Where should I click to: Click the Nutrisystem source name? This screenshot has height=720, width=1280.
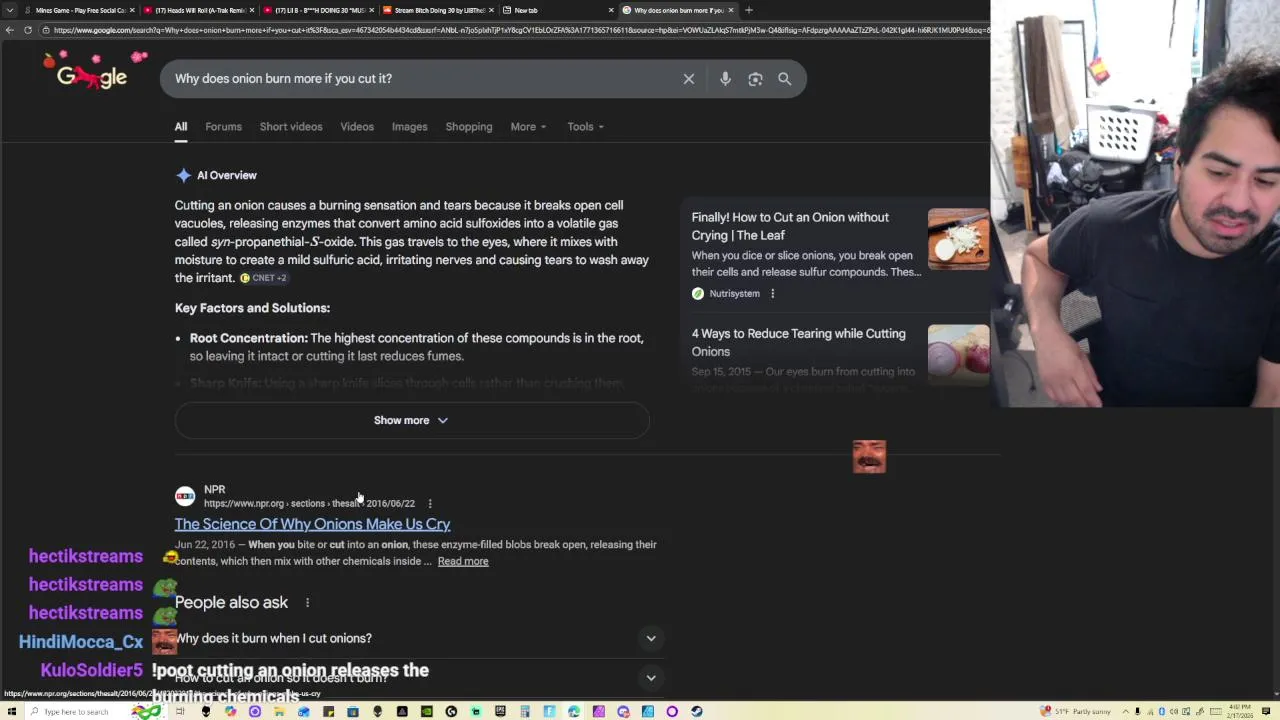735,294
